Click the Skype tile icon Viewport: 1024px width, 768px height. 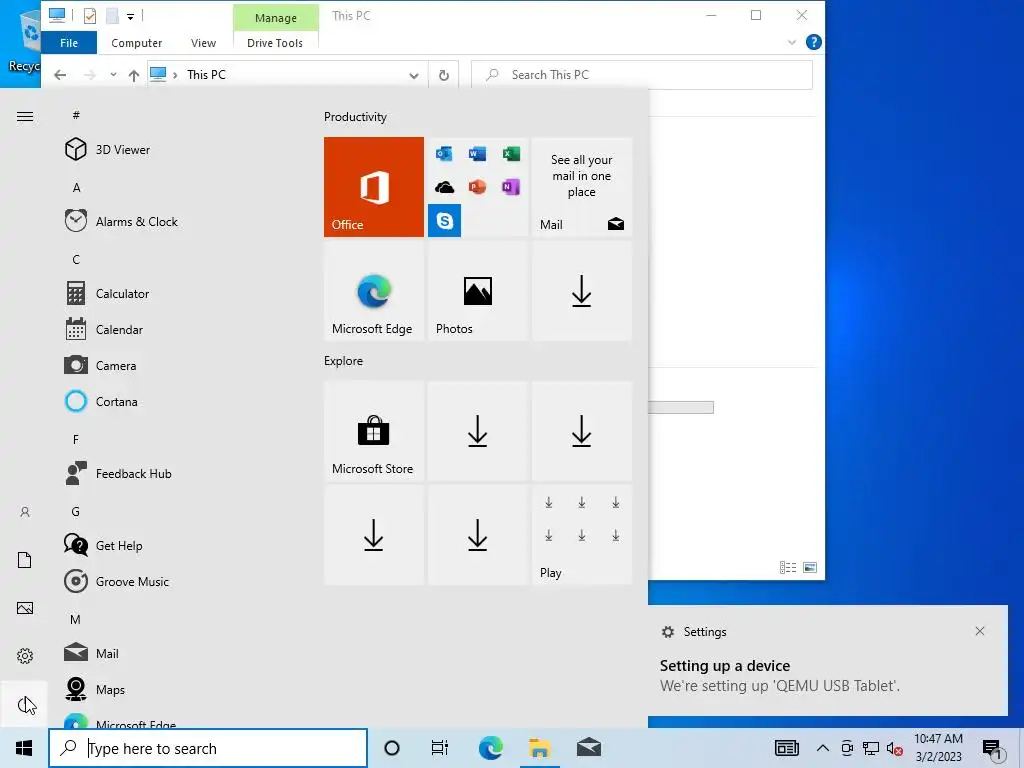coord(445,220)
